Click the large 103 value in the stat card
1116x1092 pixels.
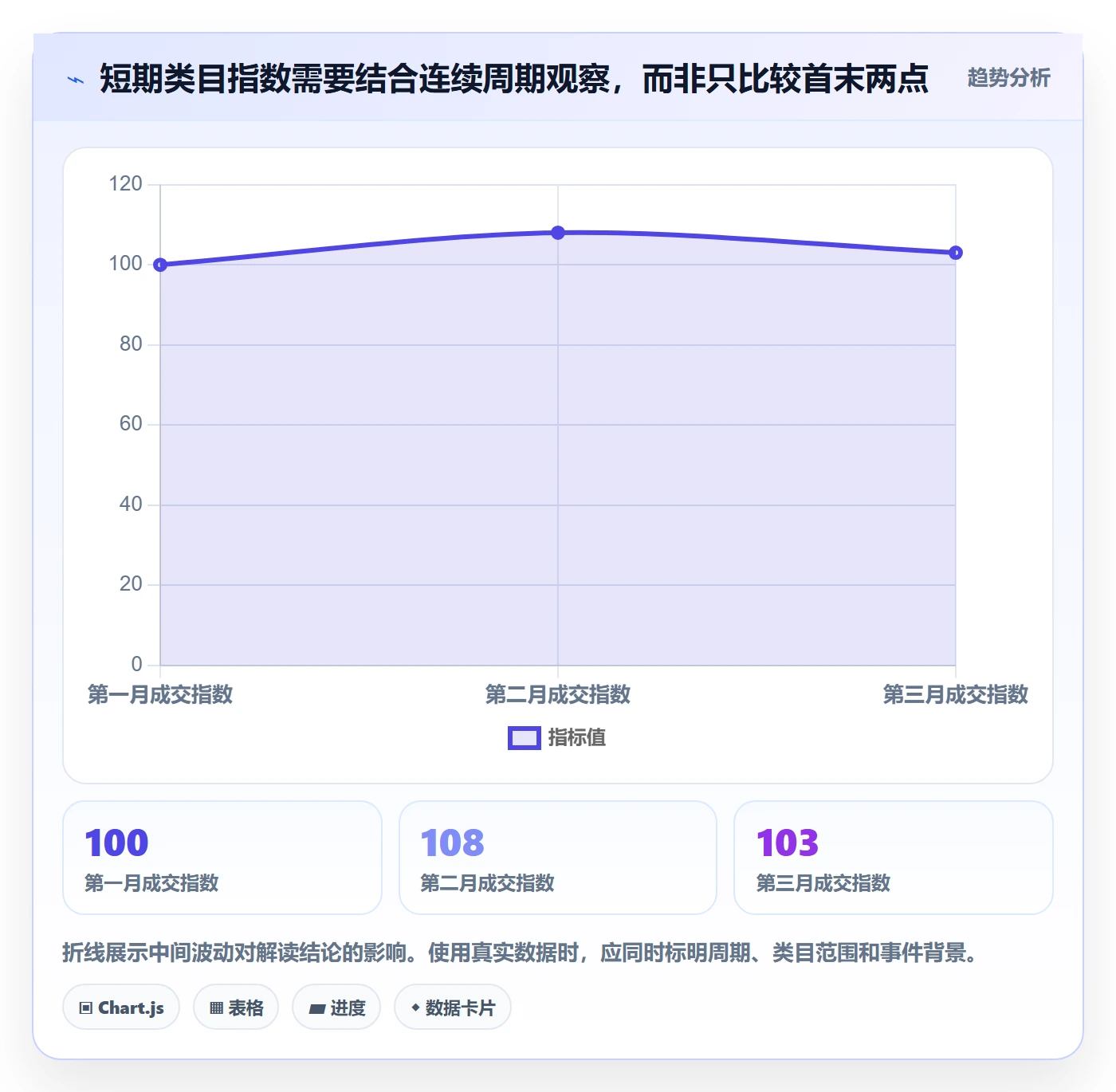(788, 843)
